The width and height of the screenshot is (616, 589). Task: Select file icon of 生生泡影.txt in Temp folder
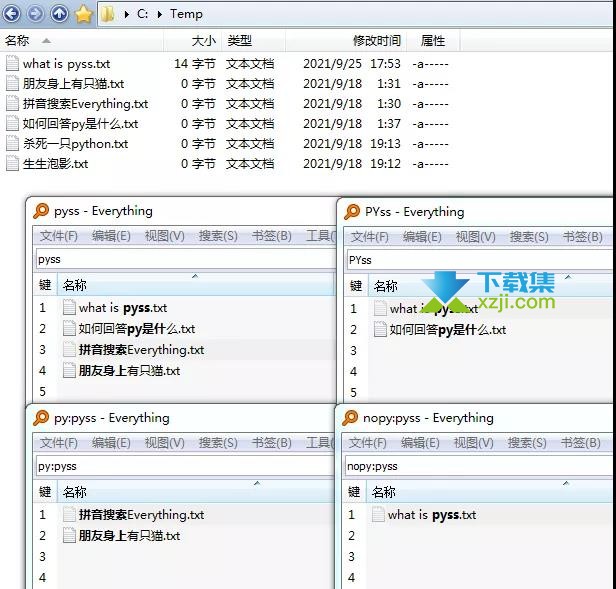(12, 164)
